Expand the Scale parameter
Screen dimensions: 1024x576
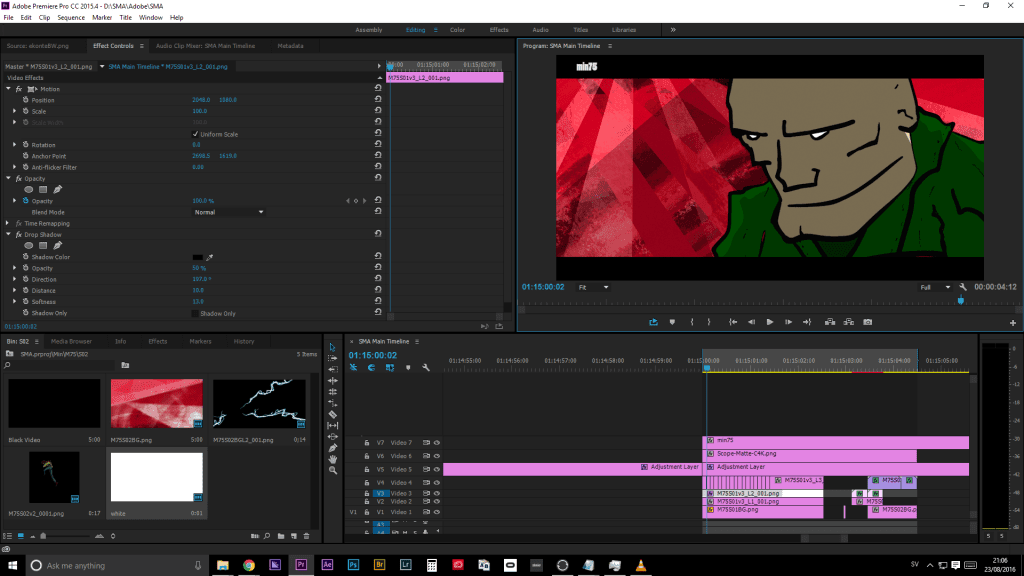tap(15, 111)
